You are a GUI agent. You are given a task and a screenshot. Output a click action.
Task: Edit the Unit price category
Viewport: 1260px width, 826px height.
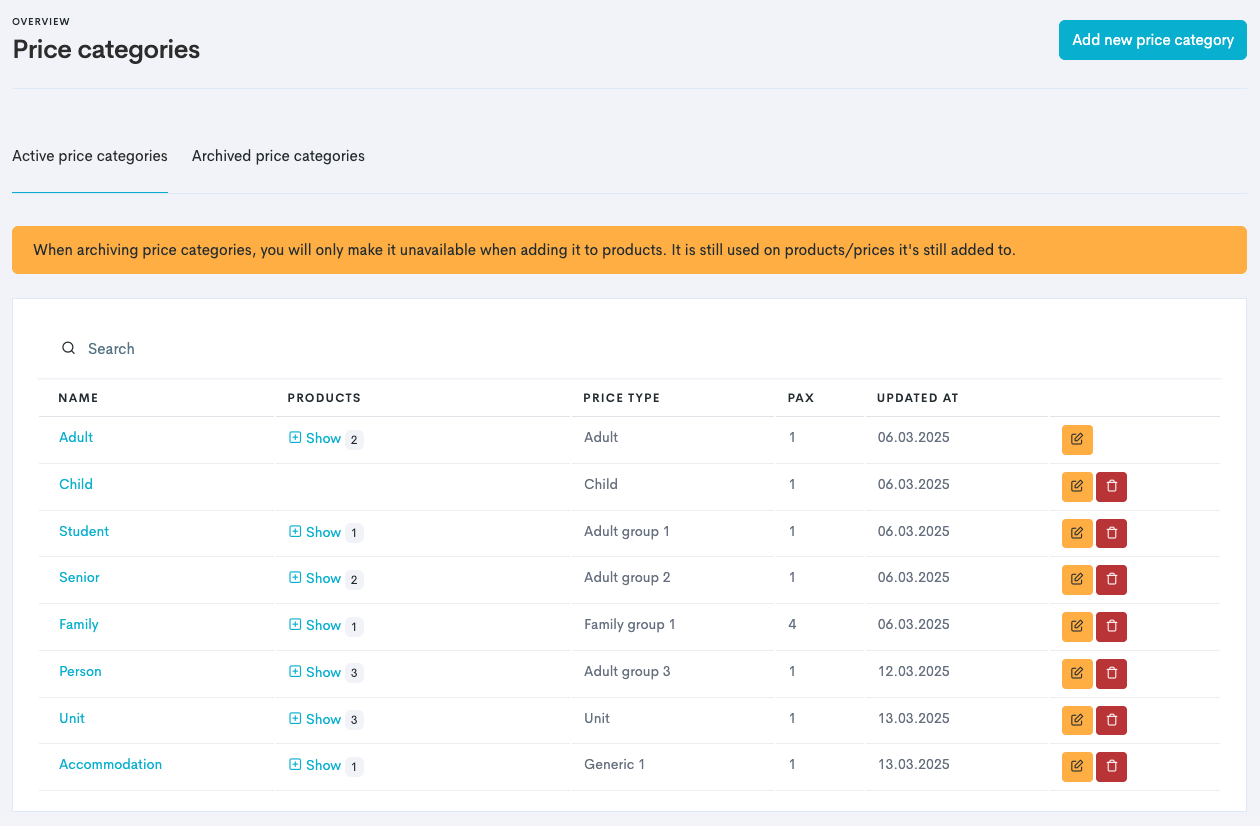(x=1077, y=720)
